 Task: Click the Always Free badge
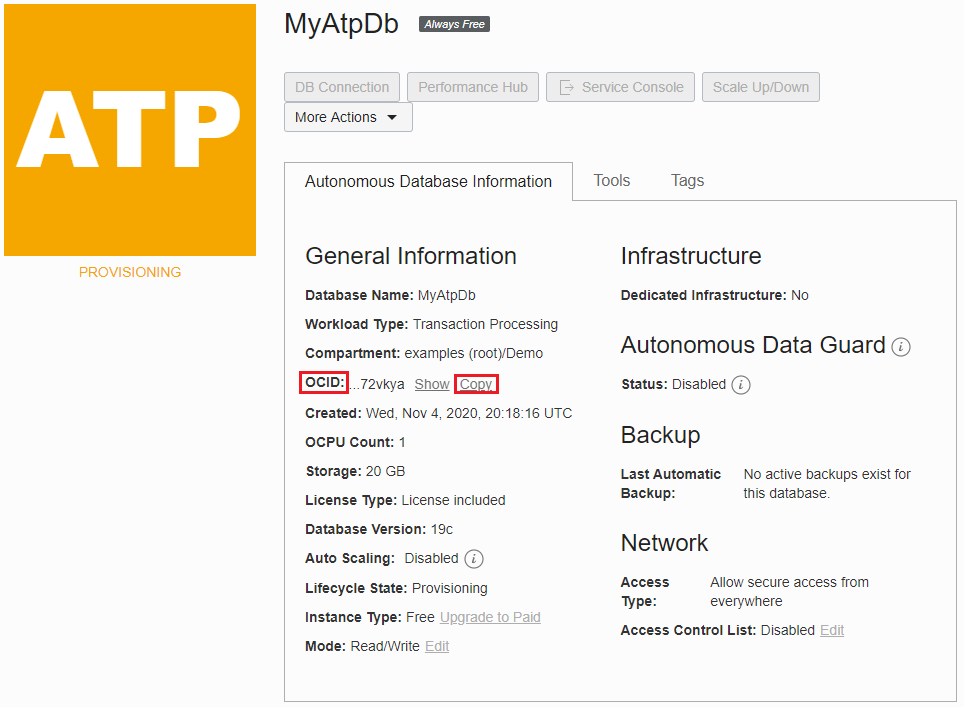454,24
